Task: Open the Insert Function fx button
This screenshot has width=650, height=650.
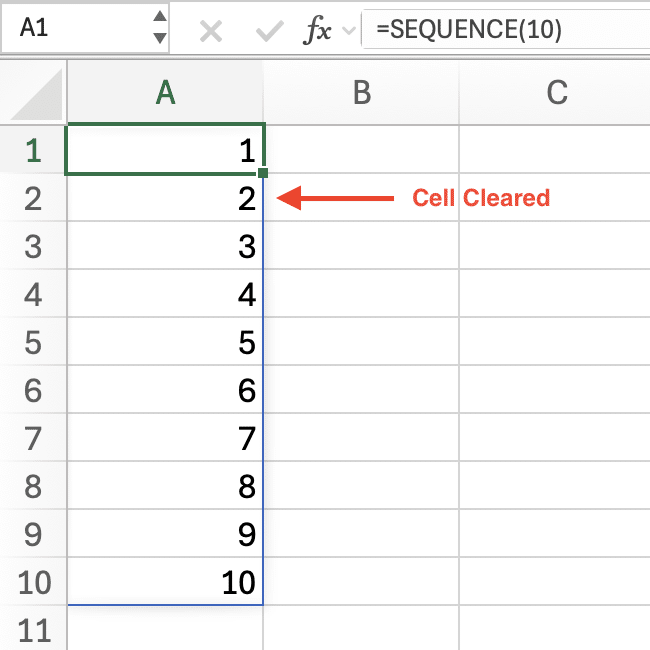Action: pyautogui.click(x=317, y=30)
